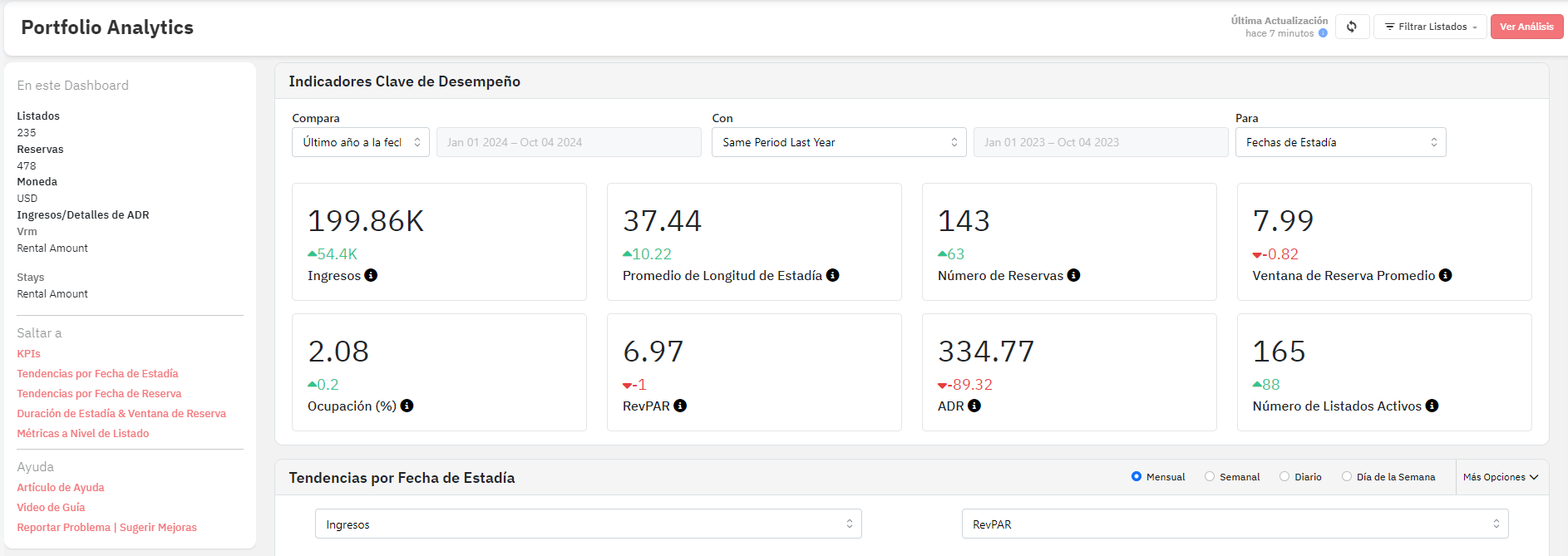Show info tooltip for ADR
This screenshot has width=1568, height=556.
click(x=974, y=406)
